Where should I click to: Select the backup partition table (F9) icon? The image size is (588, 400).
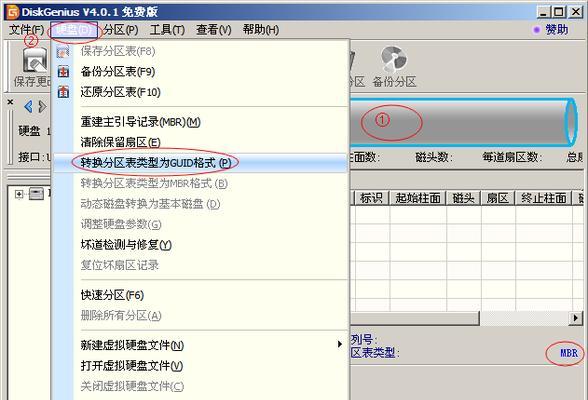pos(63,72)
